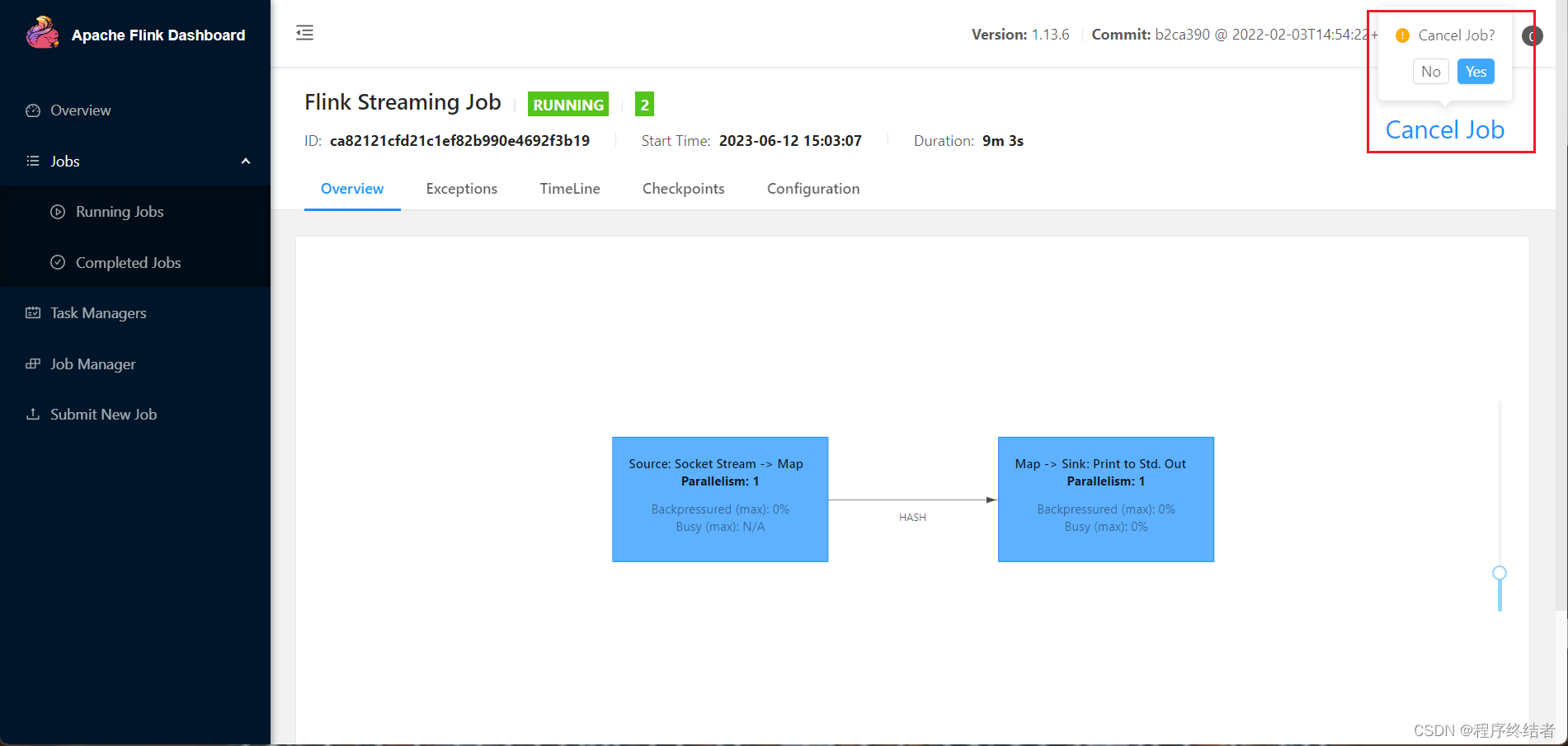The image size is (1568, 746).
Task: Switch to the Exceptions tab
Action: click(462, 189)
